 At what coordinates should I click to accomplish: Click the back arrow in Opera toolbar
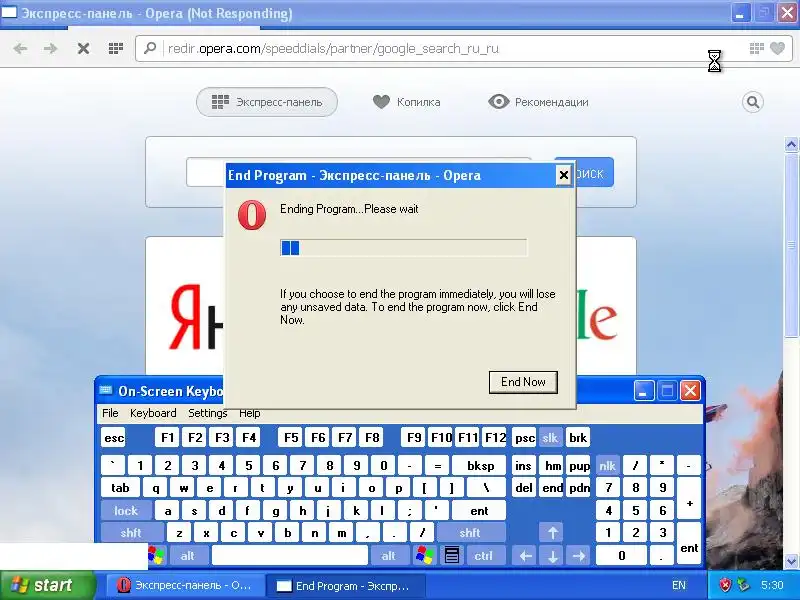tap(20, 48)
